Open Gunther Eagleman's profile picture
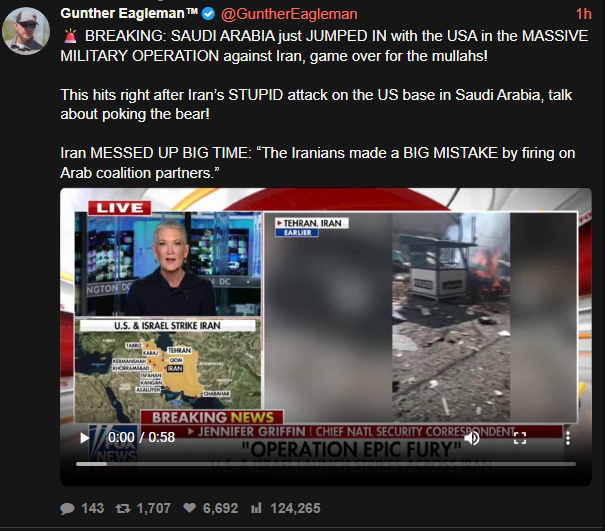This screenshot has width=605, height=531. [x=26, y=30]
